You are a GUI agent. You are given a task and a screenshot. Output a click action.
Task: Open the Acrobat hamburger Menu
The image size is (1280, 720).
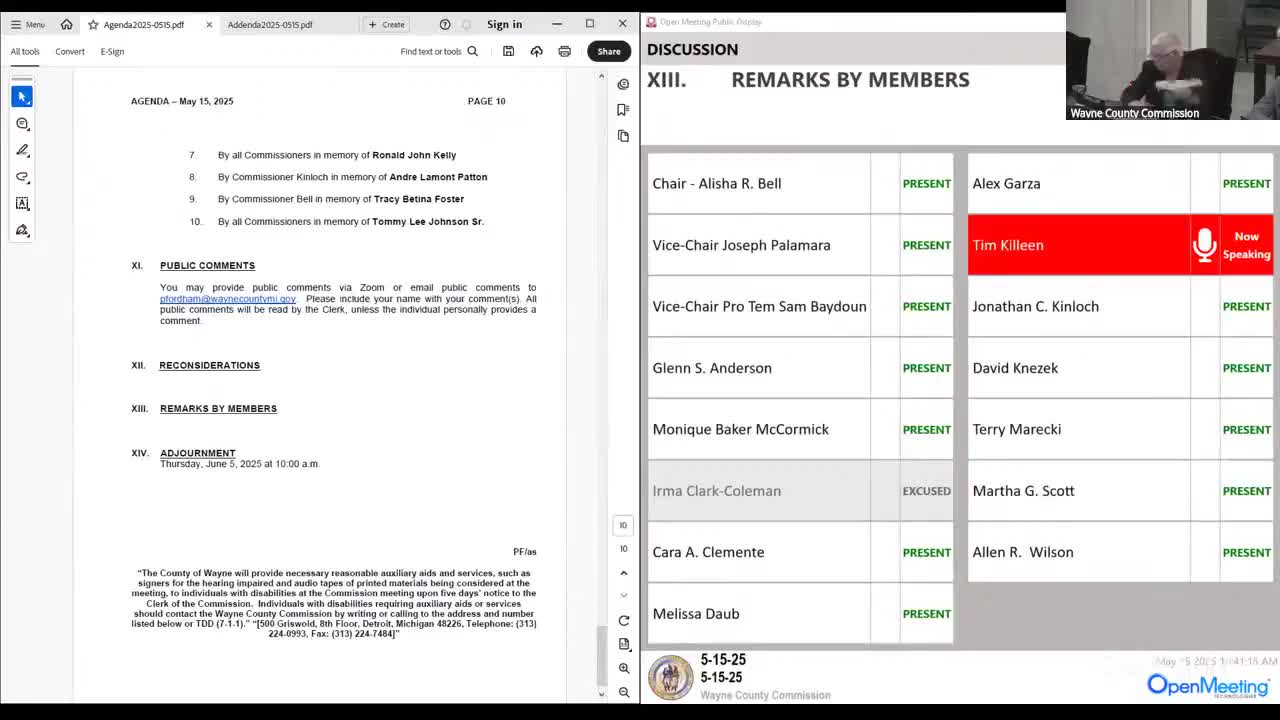(27, 24)
